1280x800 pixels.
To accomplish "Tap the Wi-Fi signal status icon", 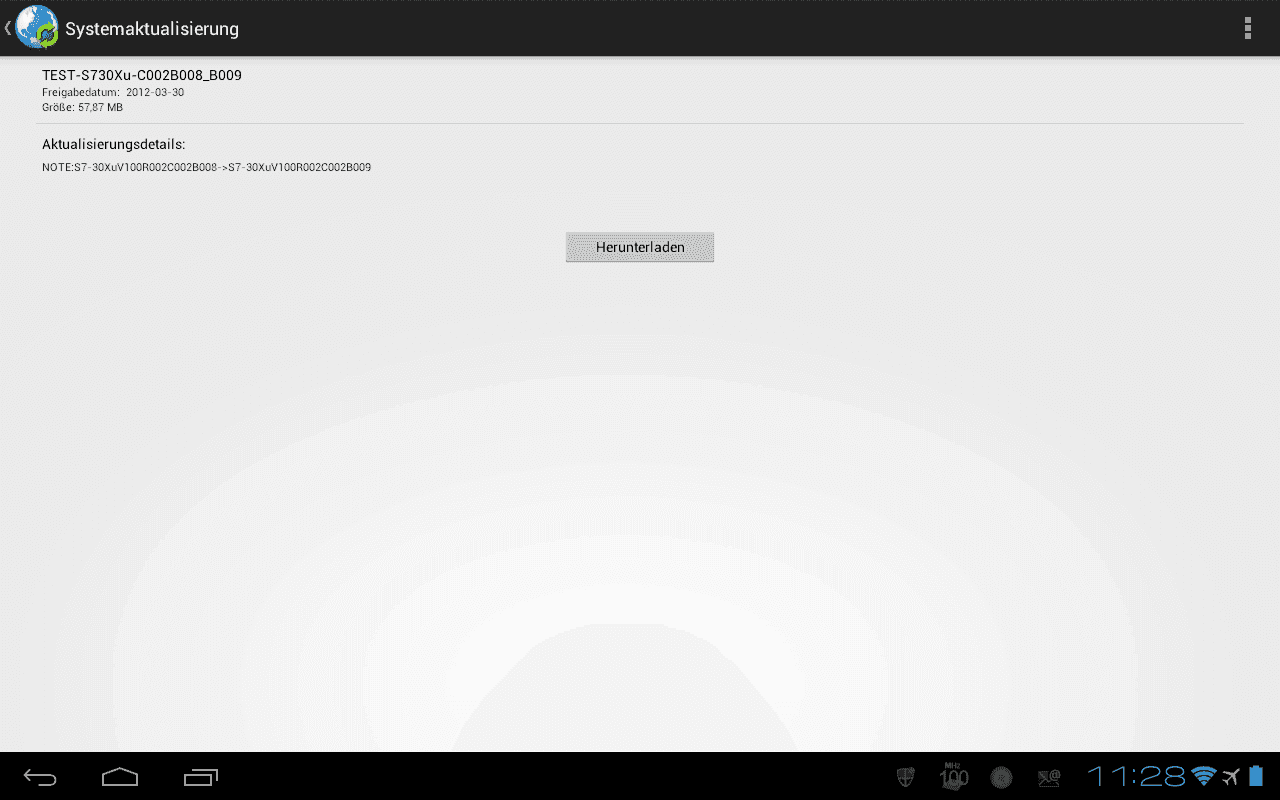I will [1203, 777].
